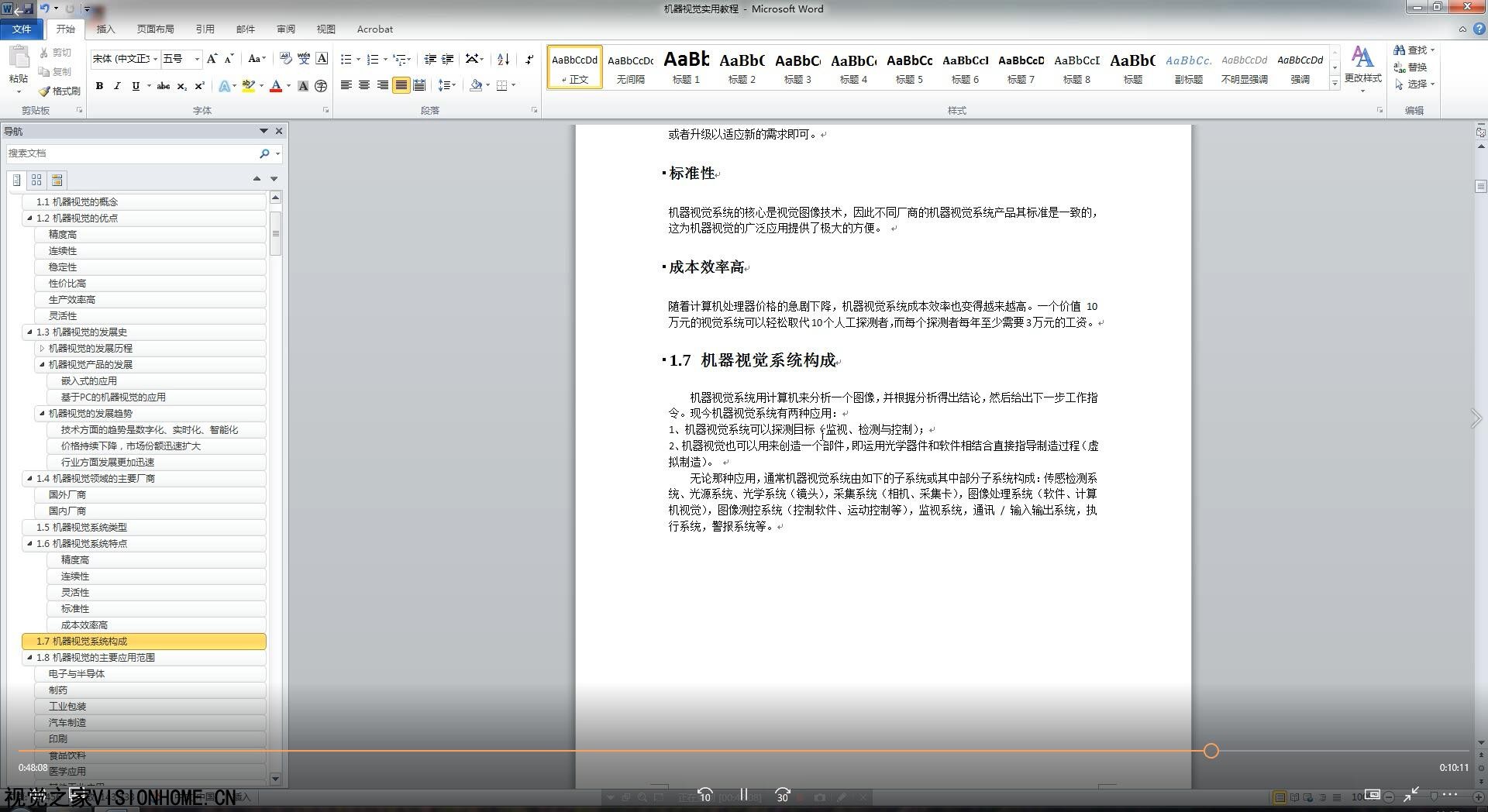The image size is (1488, 812).
Task: Open the 插入 ribbon tab
Action: [105, 29]
